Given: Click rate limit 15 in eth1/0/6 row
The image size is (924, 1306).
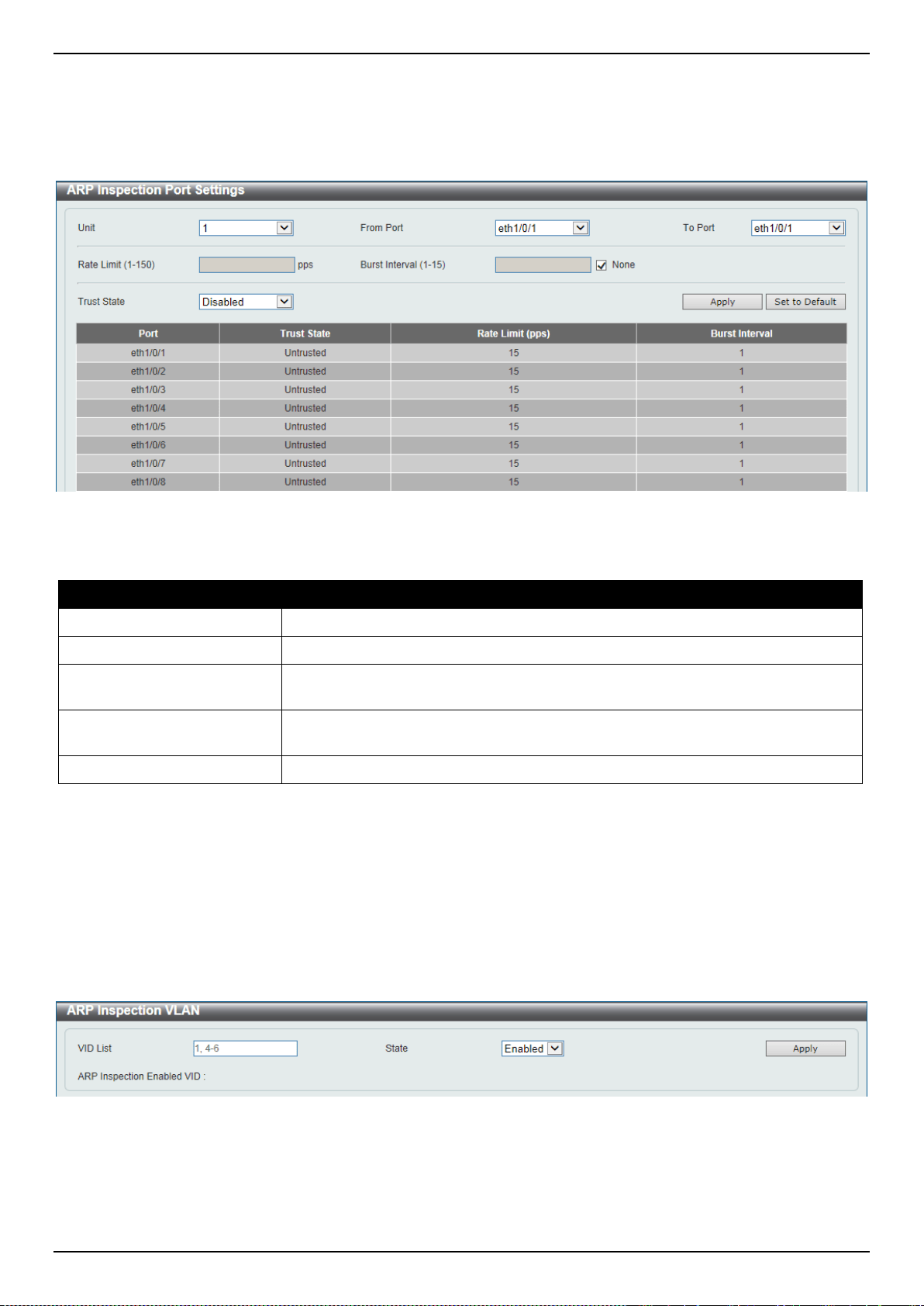Looking at the screenshot, I should coord(514,445).
